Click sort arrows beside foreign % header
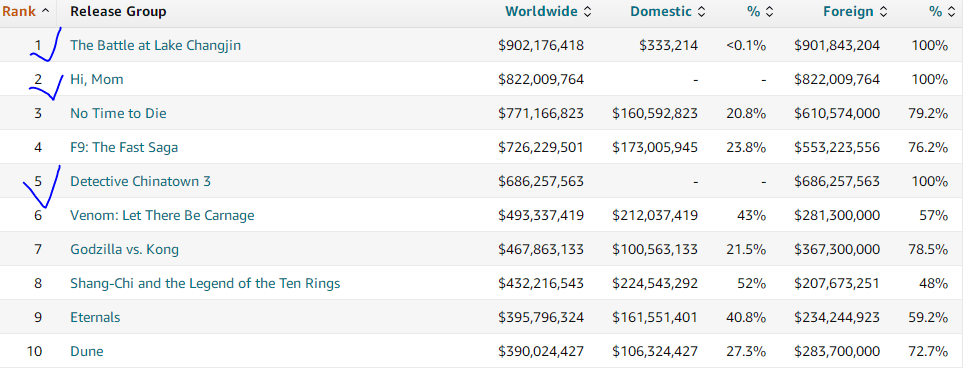This screenshot has height=368, width=964. pyautogui.click(x=952, y=12)
